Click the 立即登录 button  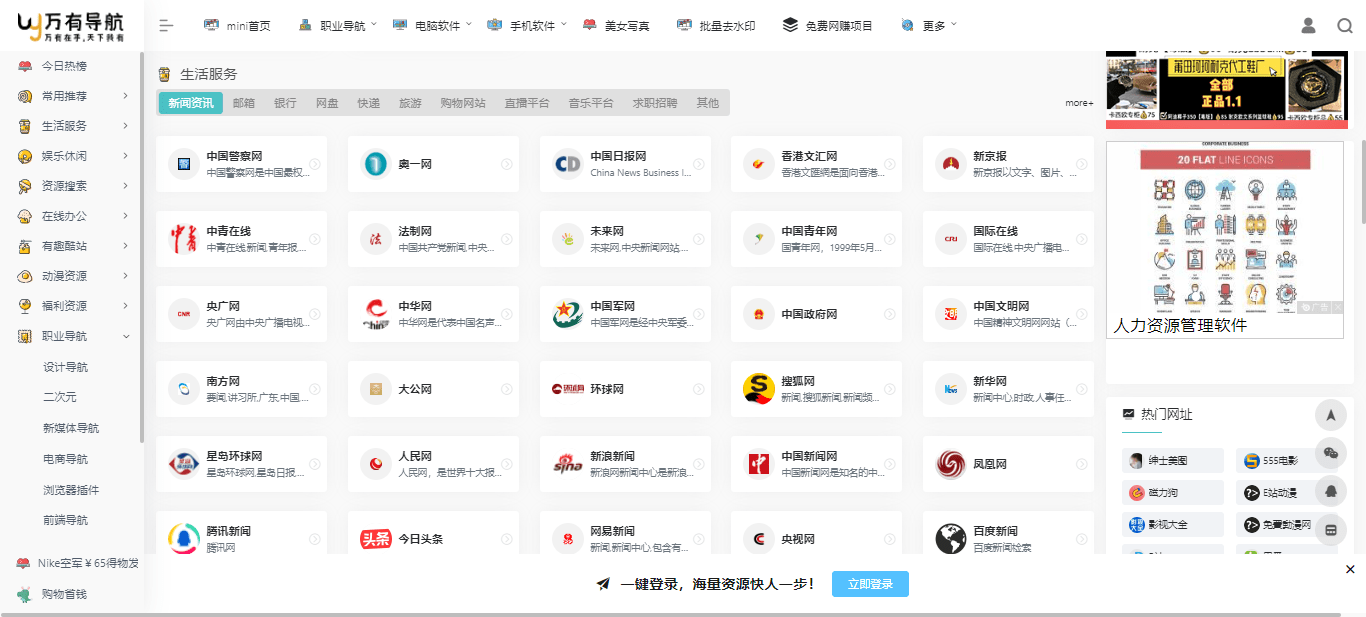[x=870, y=584]
